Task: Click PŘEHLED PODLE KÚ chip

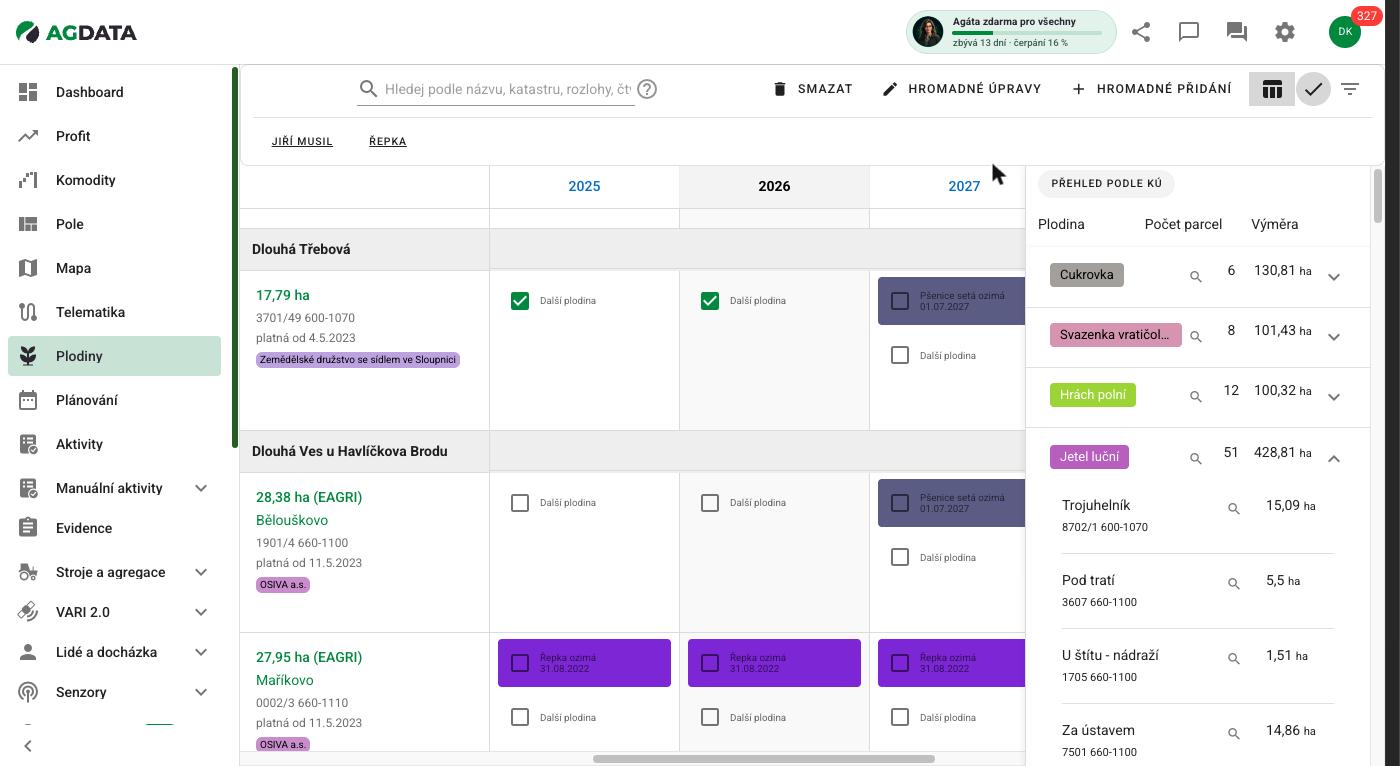Action: point(1106,184)
